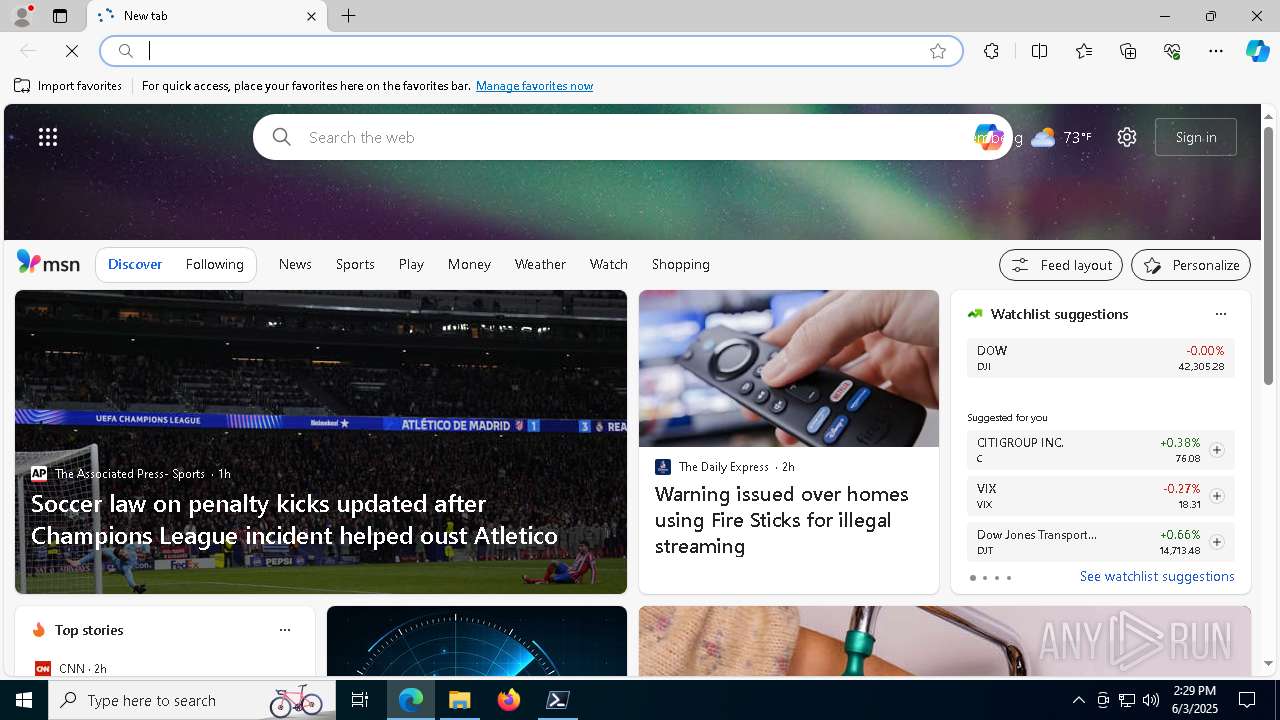1280x720 pixels.
Task: Open the Windows Start menu
Action: (24, 700)
